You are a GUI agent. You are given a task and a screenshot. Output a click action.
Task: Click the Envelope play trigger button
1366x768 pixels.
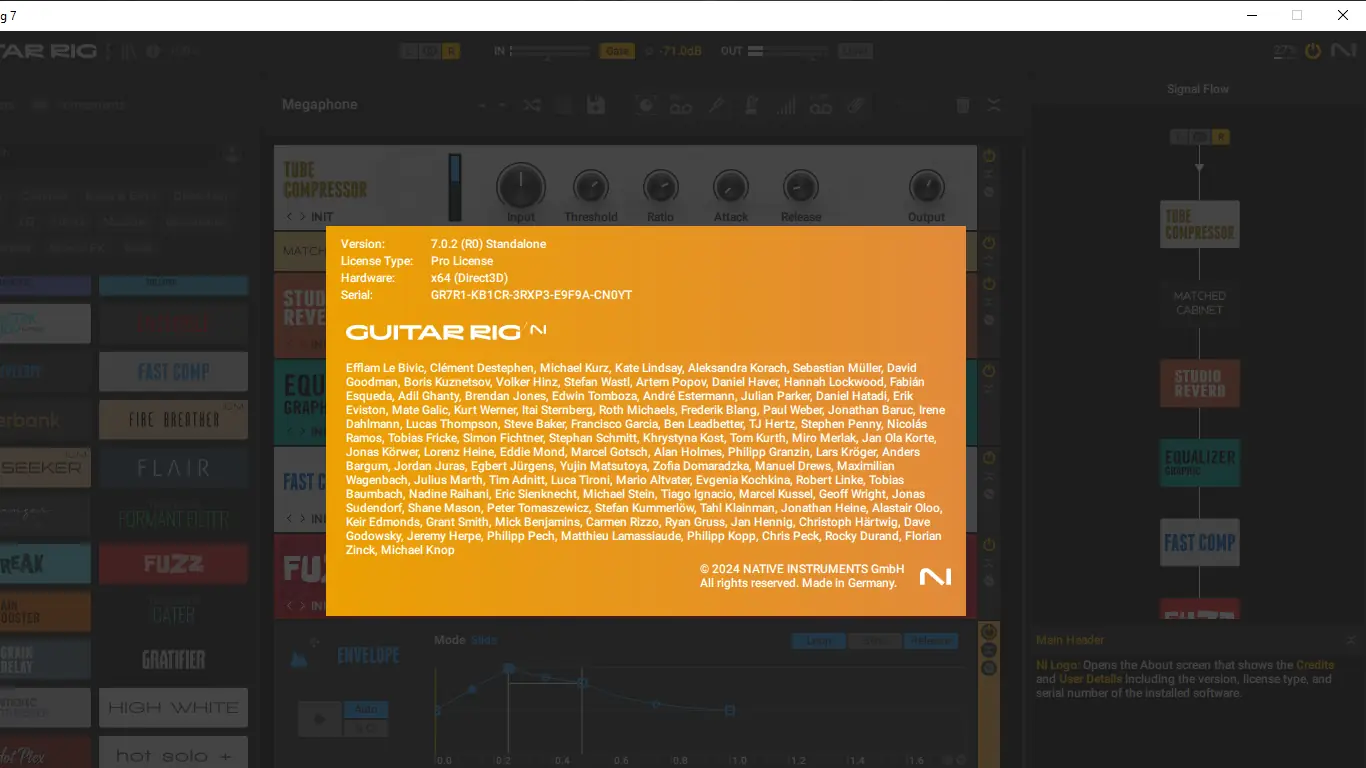tap(320, 719)
